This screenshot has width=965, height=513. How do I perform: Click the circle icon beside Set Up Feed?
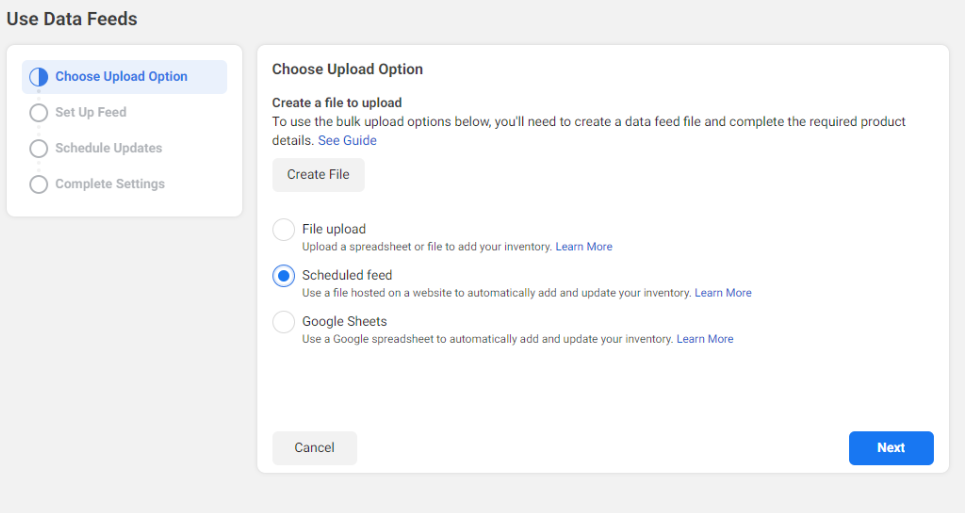point(39,113)
